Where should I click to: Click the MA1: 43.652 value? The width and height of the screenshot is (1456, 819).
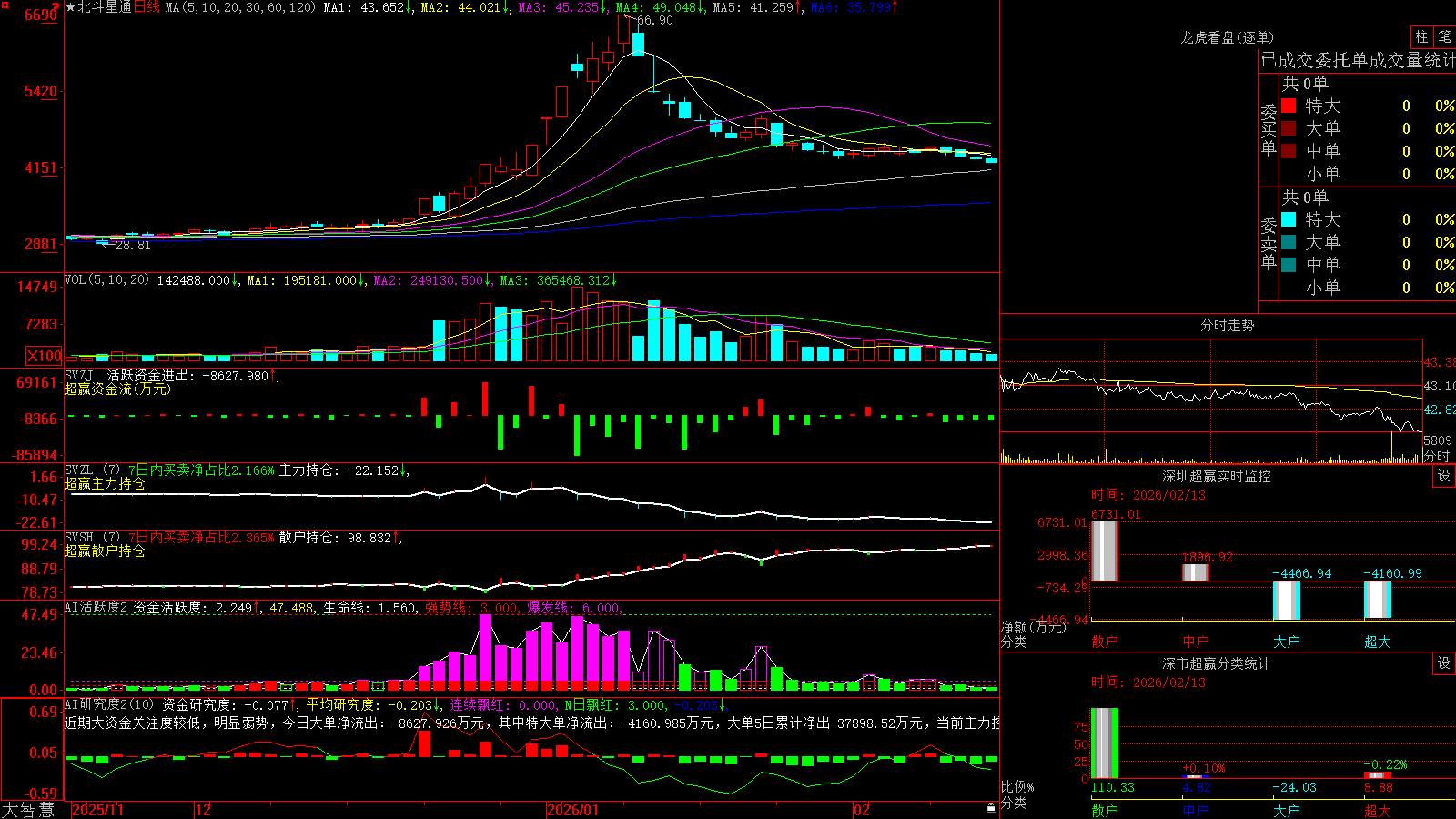364,7
